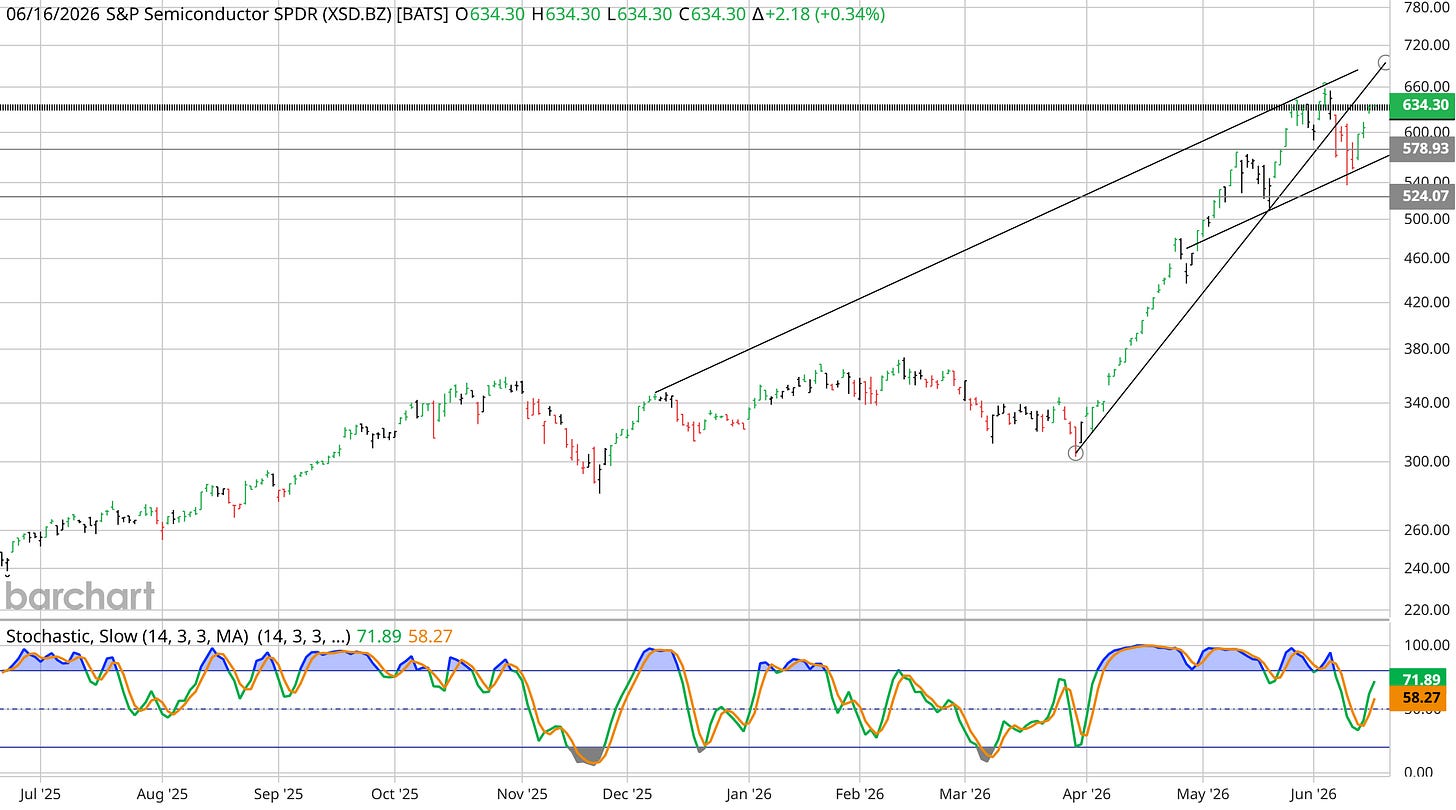Click the Apr '26 date axis label
1456x810 pixels.
(1085, 792)
